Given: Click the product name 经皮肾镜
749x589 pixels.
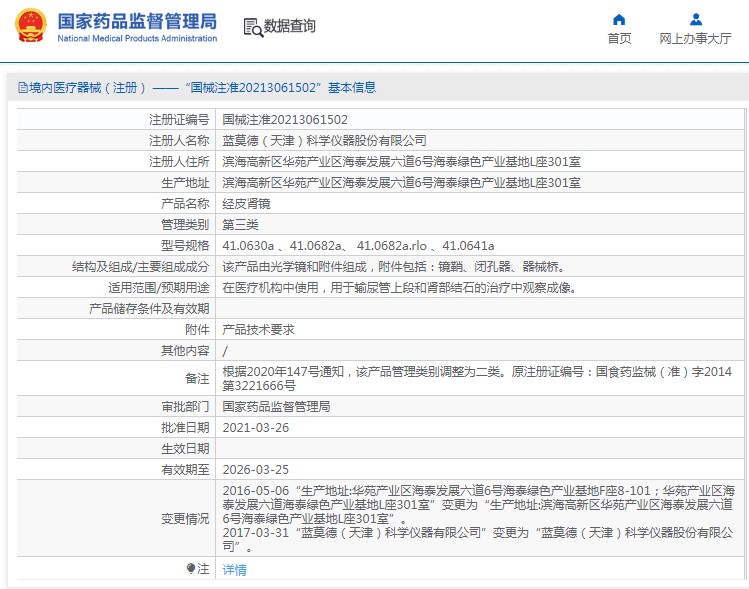Looking at the screenshot, I should tap(246, 204).
